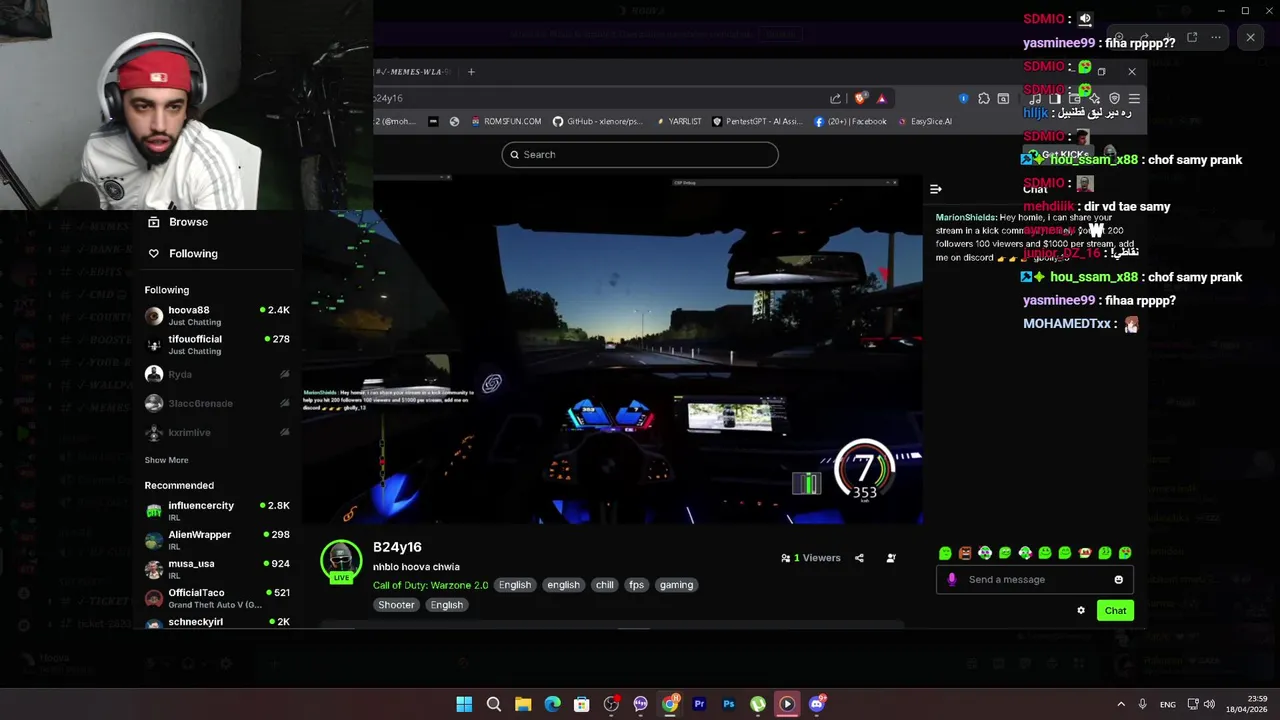Open hoova88 channel in Following list
This screenshot has width=1280, height=720.
(217, 316)
